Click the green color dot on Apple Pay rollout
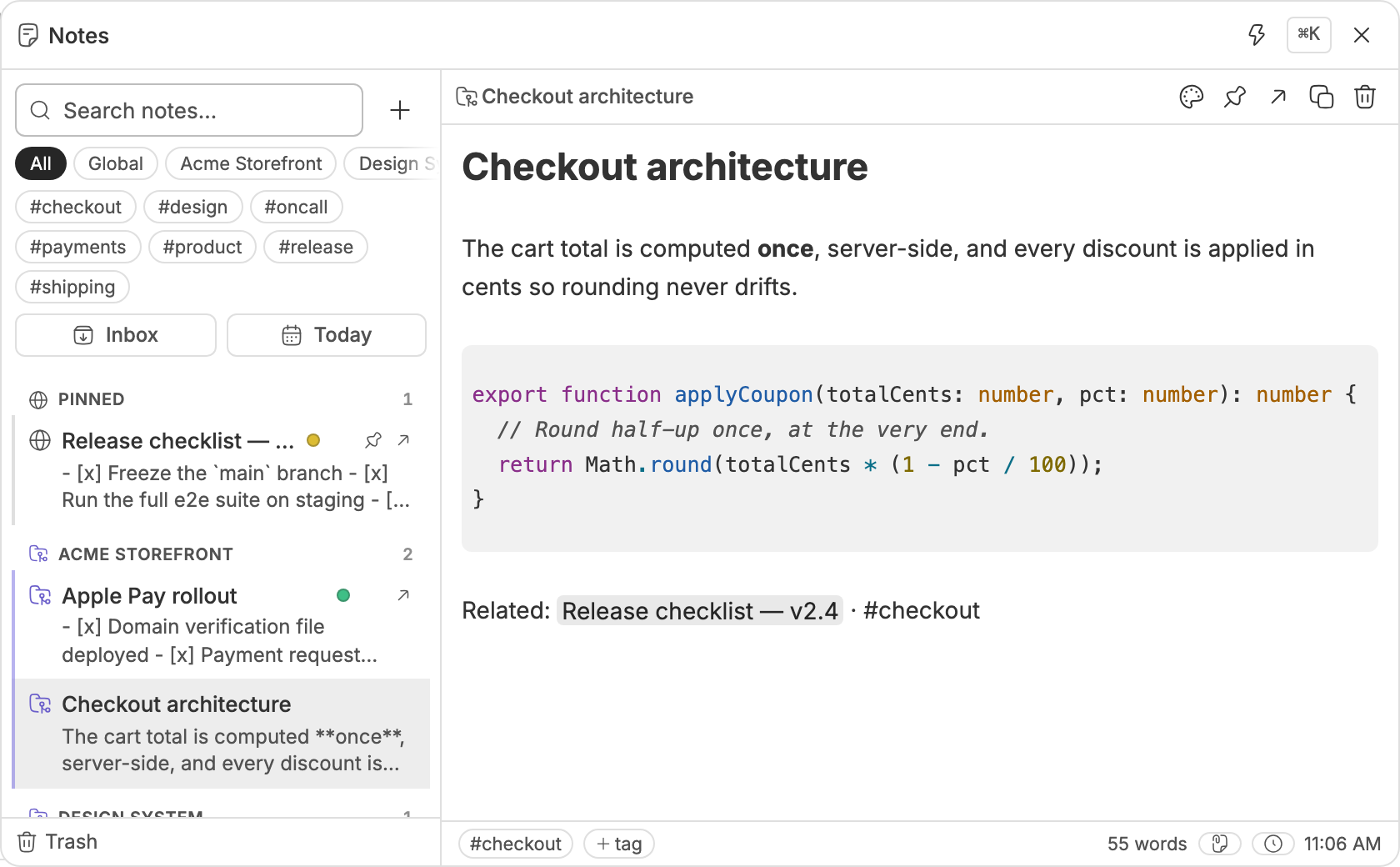 [343, 595]
